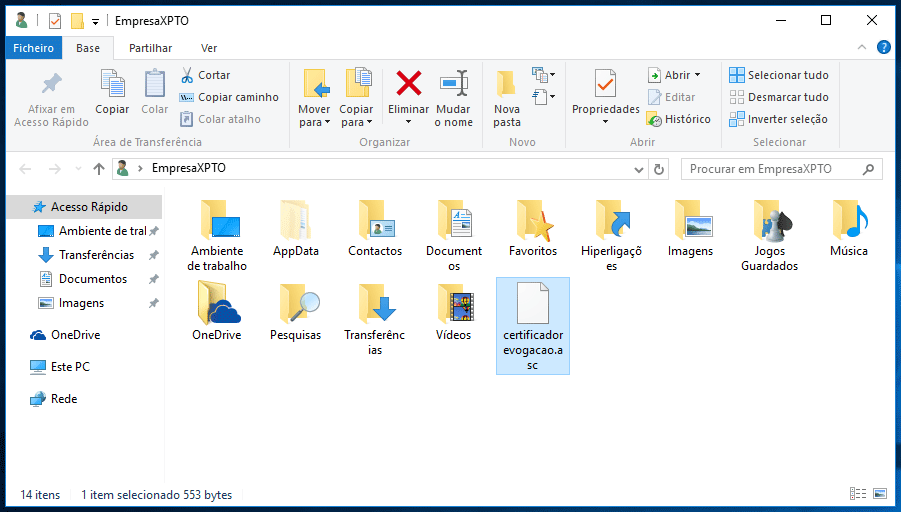Click the new folder icon in title bar
The height and width of the screenshot is (512, 901).
(77, 21)
